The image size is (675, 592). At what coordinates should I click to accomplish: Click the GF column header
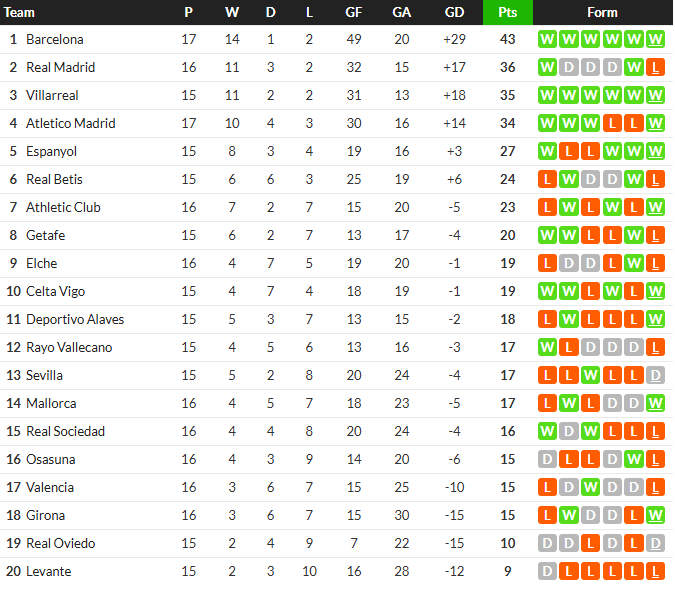(x=353, y=12)
